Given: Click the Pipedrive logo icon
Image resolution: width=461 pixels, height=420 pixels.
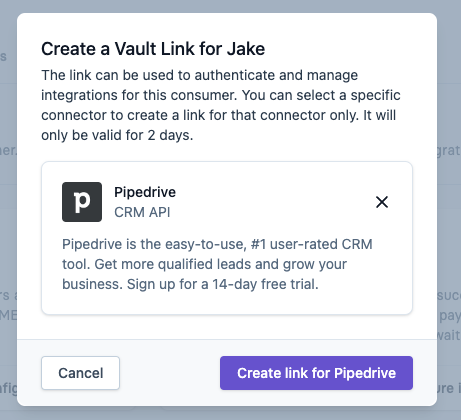Looking at the screenshot, I should 82,202.
